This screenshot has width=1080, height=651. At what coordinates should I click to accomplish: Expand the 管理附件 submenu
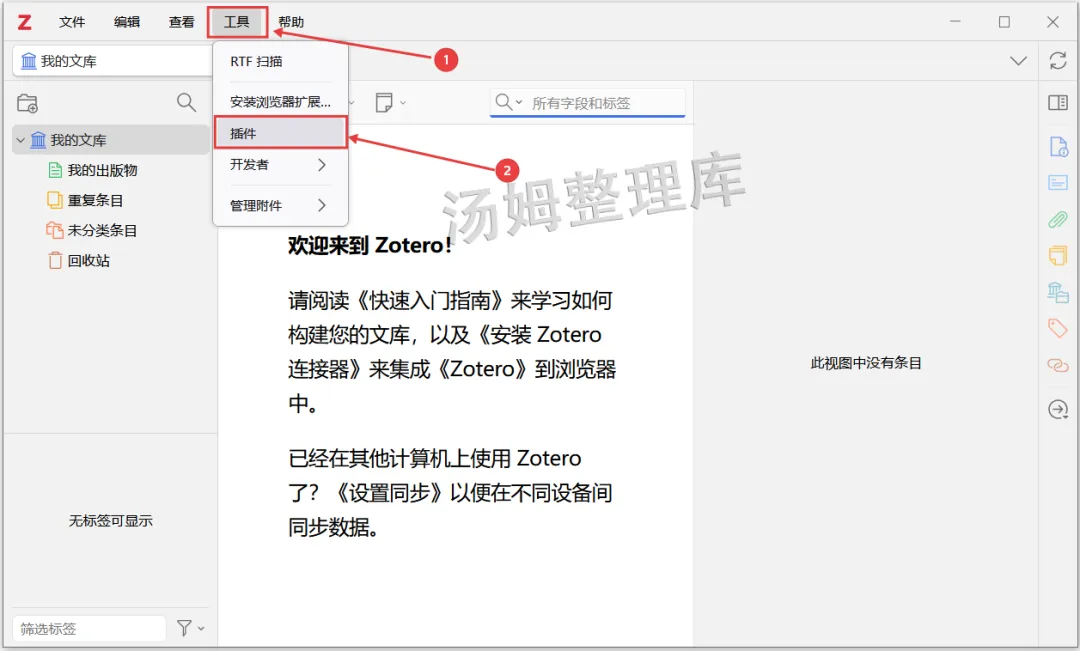280,205
